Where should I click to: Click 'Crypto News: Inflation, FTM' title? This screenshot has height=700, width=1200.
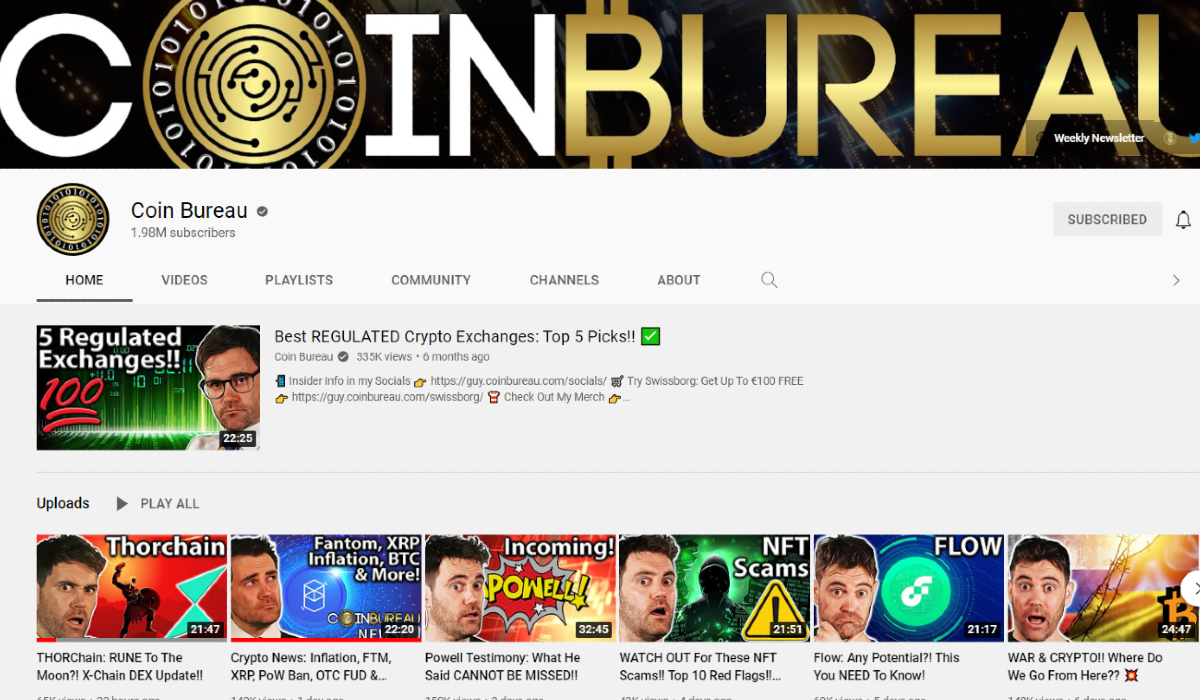311,666
